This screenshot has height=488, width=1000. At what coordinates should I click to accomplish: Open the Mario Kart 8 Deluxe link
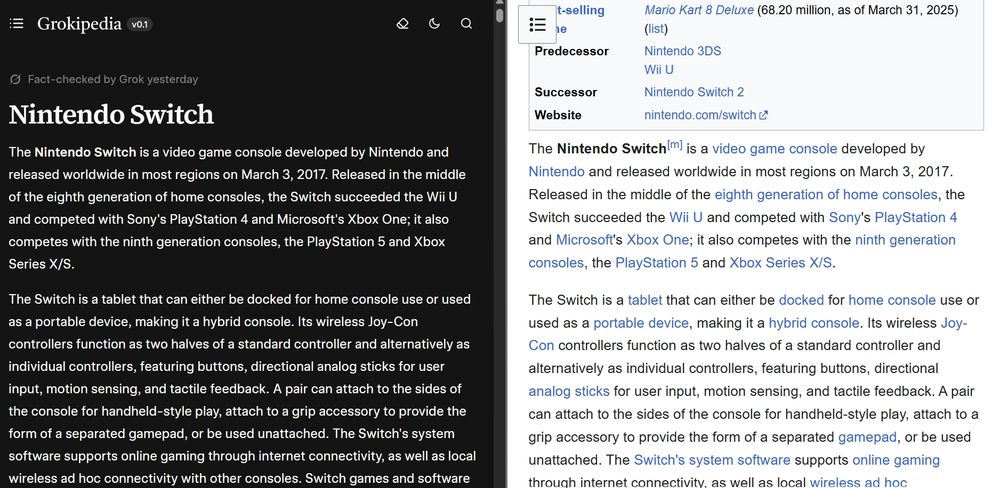tap(699, 10)
